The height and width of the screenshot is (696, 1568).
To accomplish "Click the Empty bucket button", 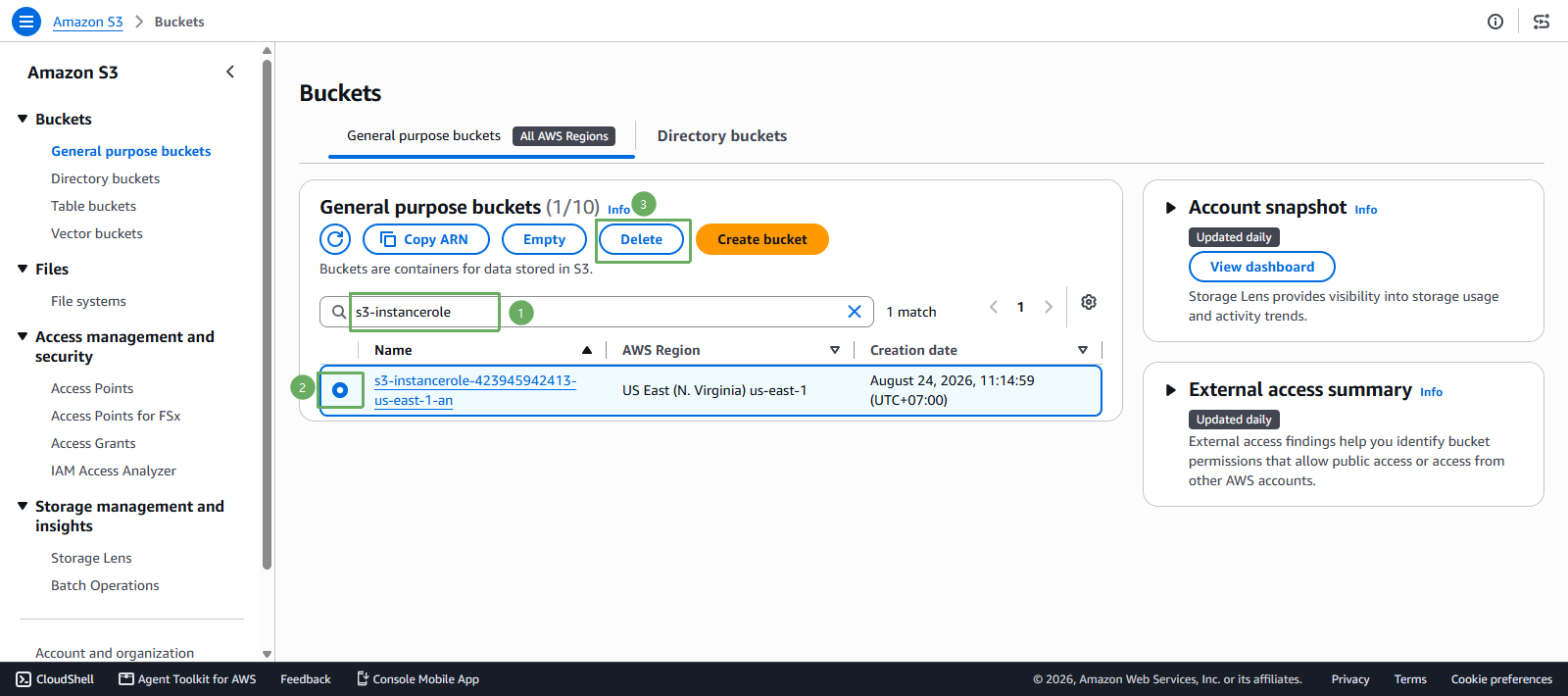I will (544, 239).
